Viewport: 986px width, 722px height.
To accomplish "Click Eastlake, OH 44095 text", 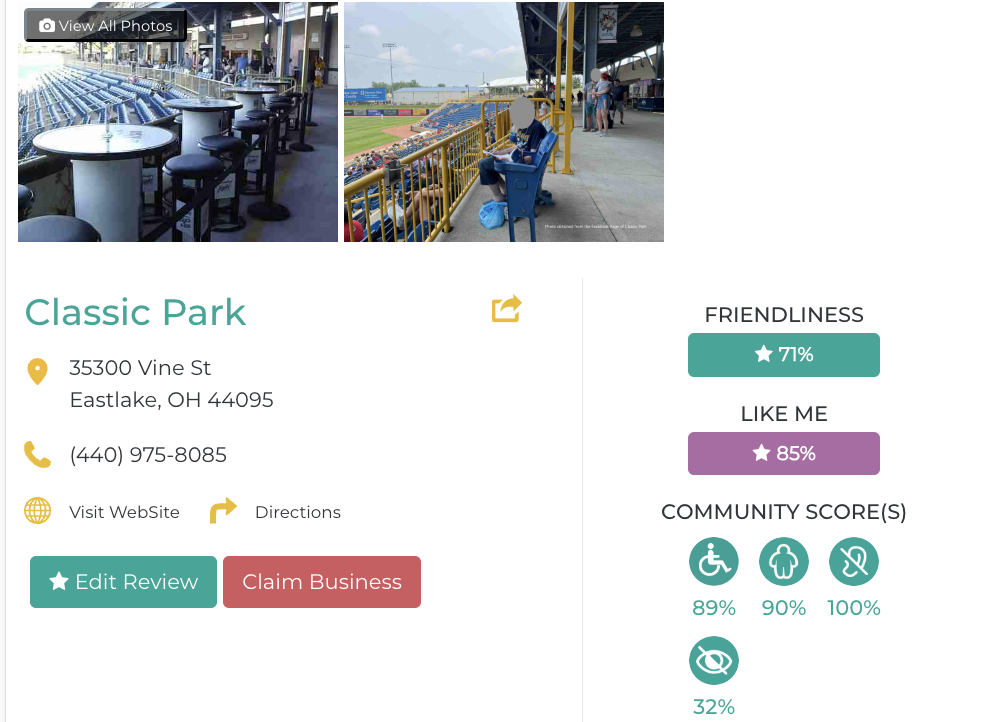I will coord(172,400).
